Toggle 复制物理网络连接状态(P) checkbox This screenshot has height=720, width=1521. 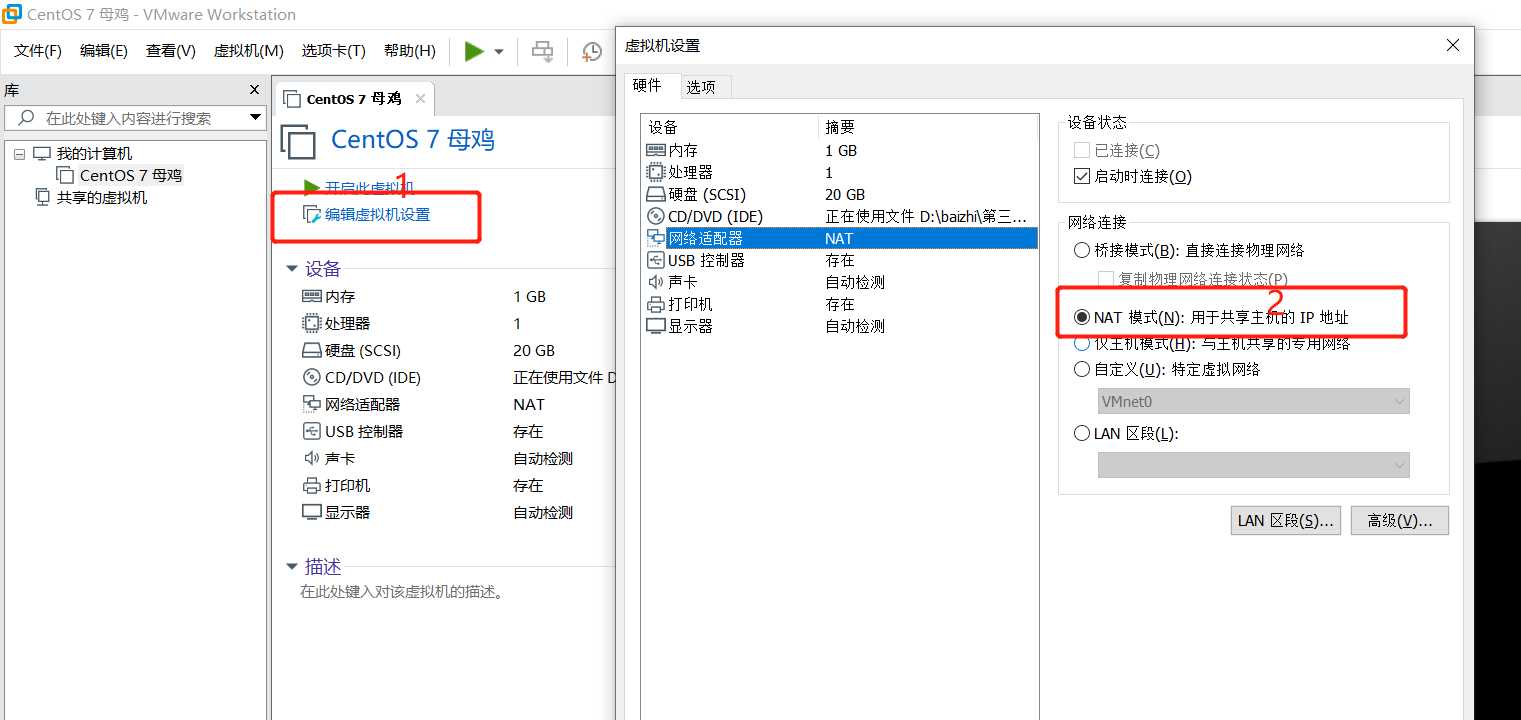point(1106,278)
